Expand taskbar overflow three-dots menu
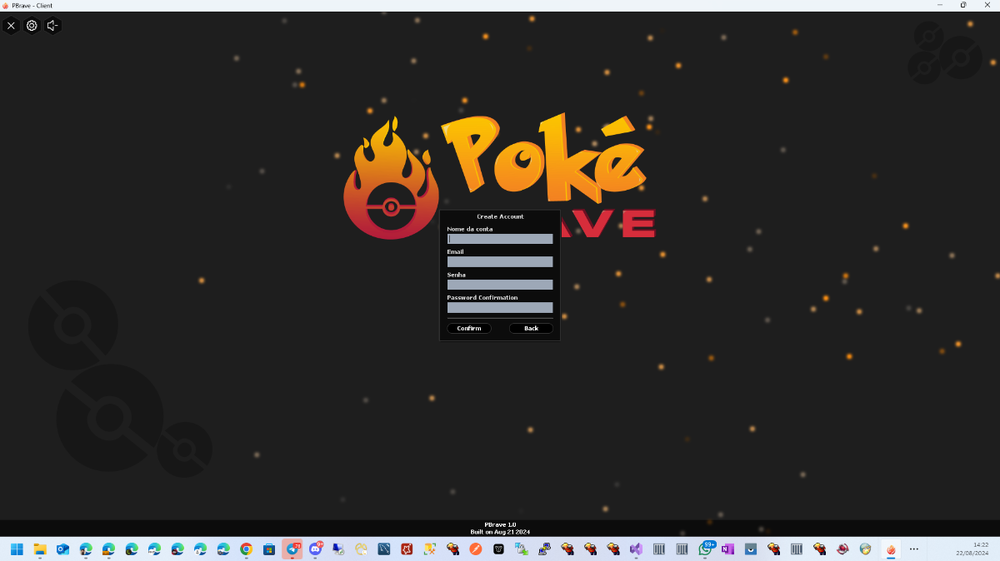The image size is (1000, 561). (x=913, y=549)
